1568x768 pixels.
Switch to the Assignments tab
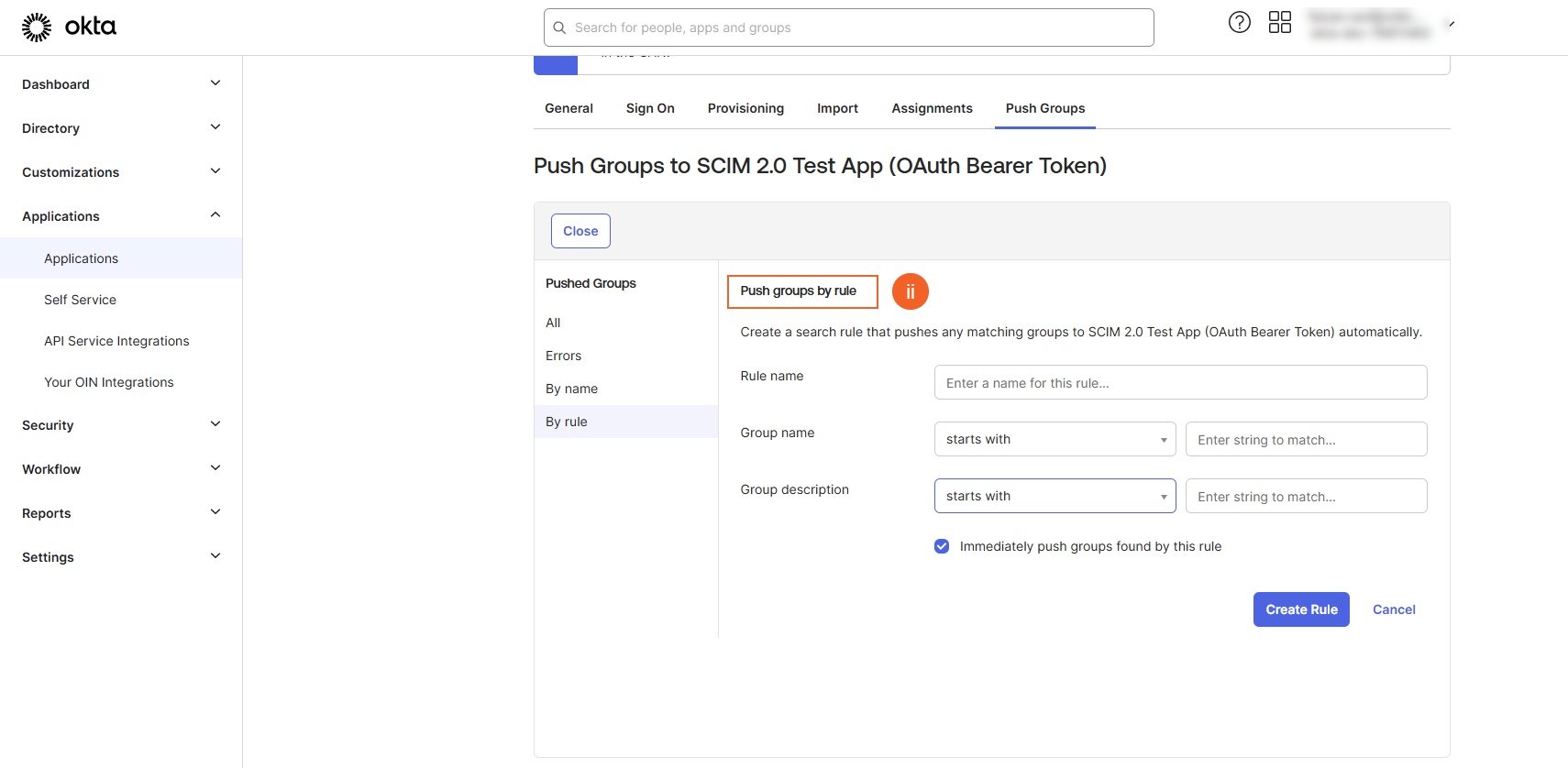click(x=932, y=108)
